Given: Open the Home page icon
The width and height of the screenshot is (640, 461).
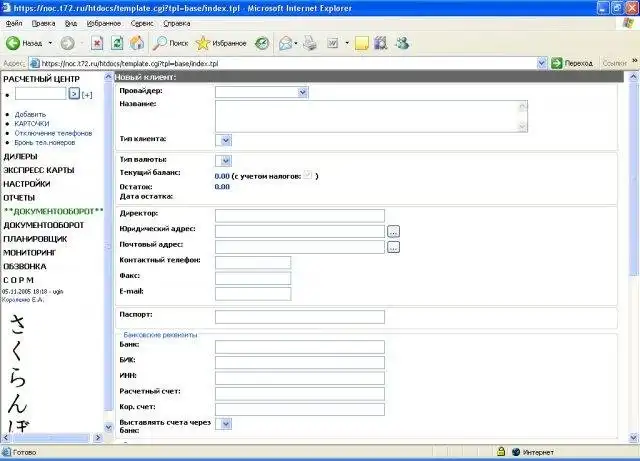Looking at the screenshot, I should pos(137,43).
